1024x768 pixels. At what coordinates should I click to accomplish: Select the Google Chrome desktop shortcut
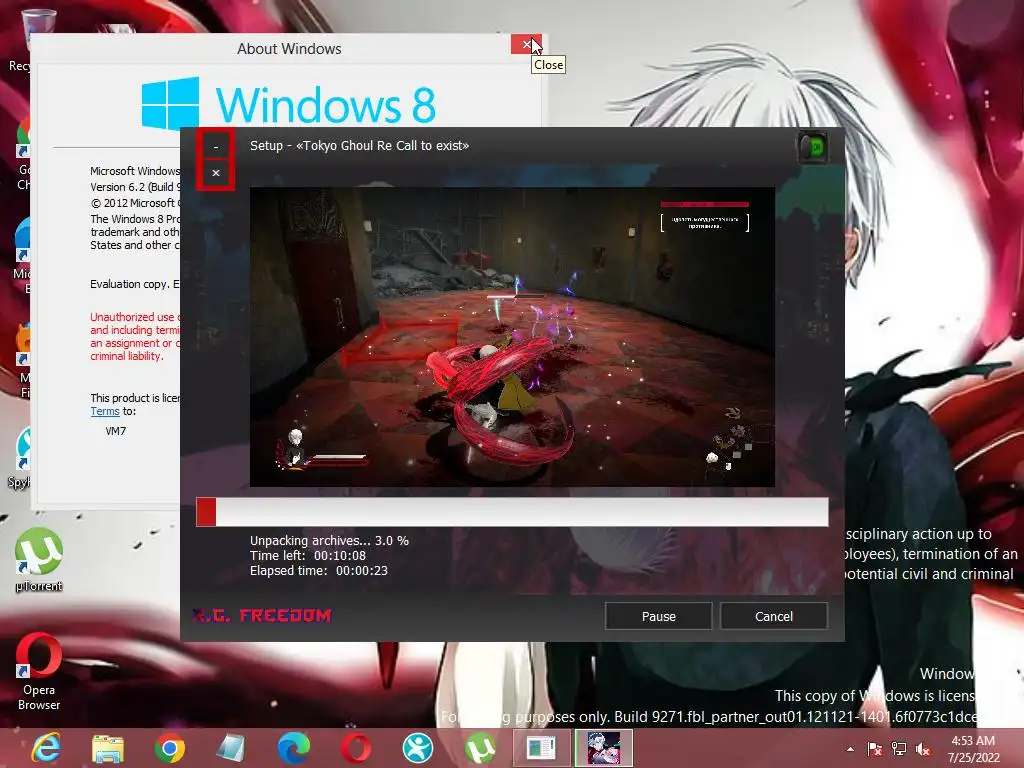(25, 155)
